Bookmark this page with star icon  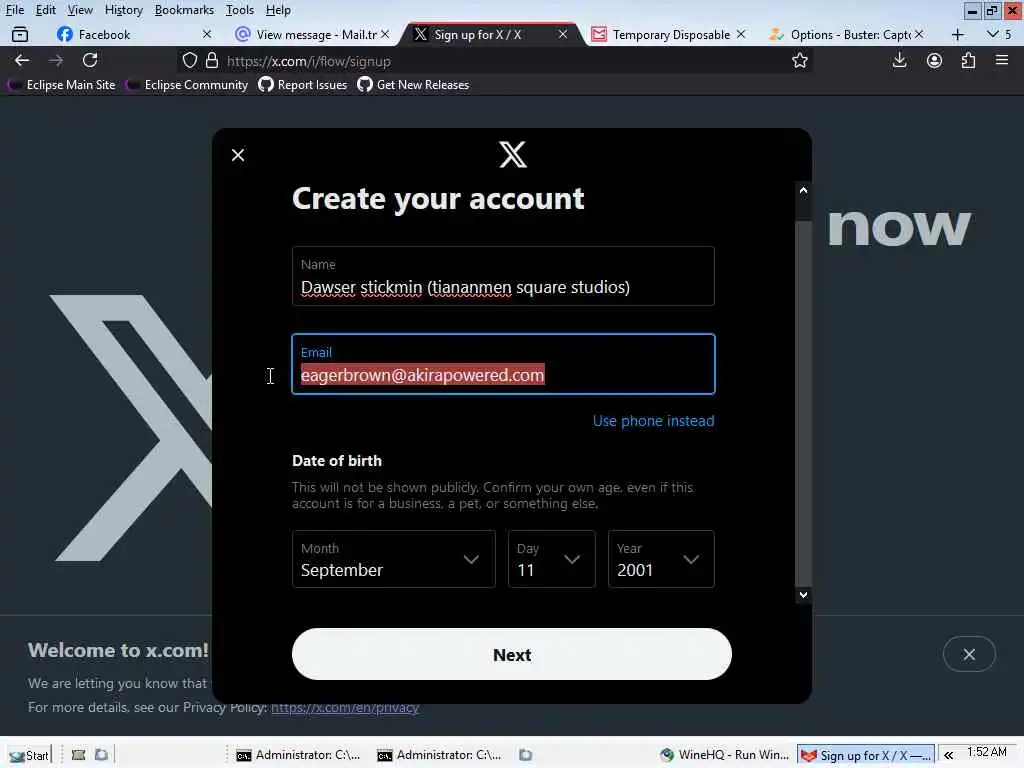pos(799,61)
